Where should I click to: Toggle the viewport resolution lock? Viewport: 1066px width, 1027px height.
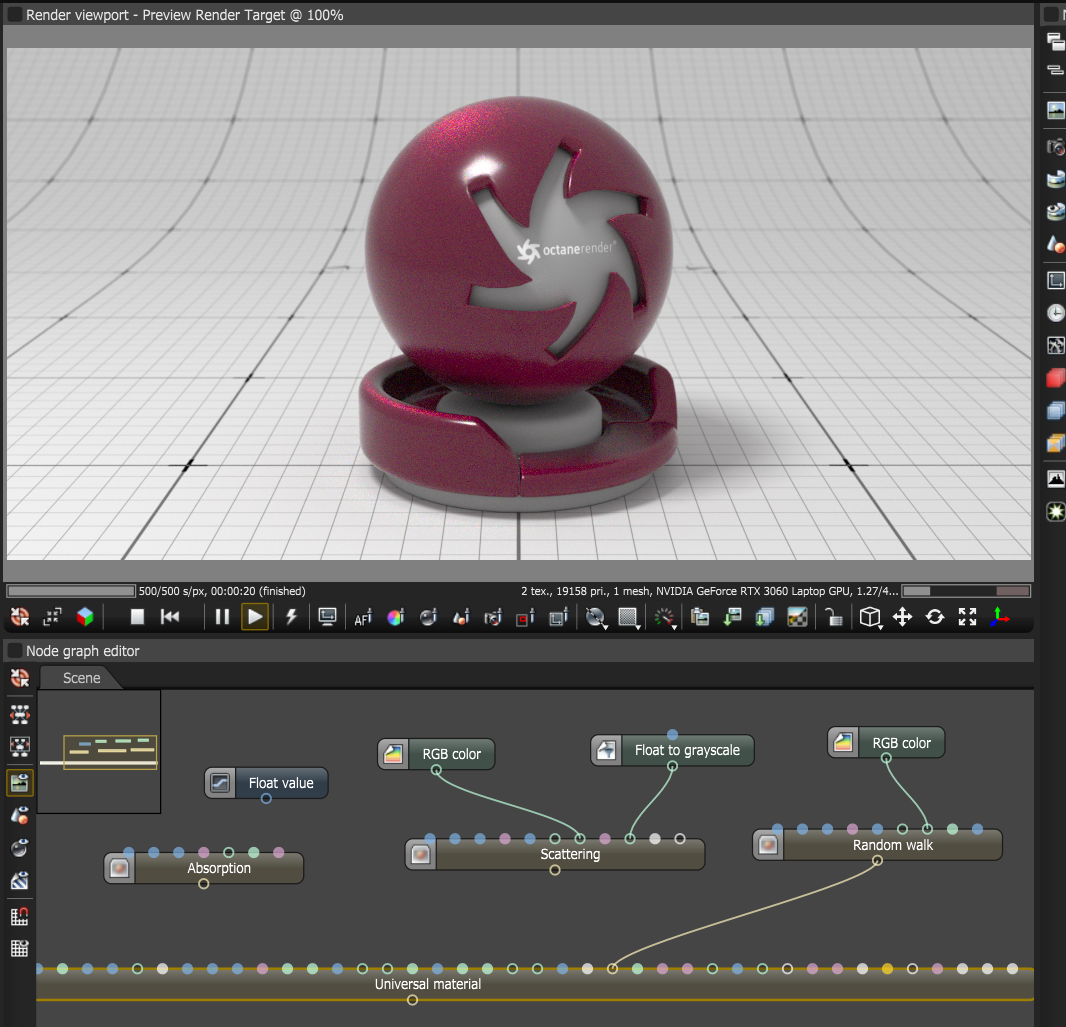[833, 617]
